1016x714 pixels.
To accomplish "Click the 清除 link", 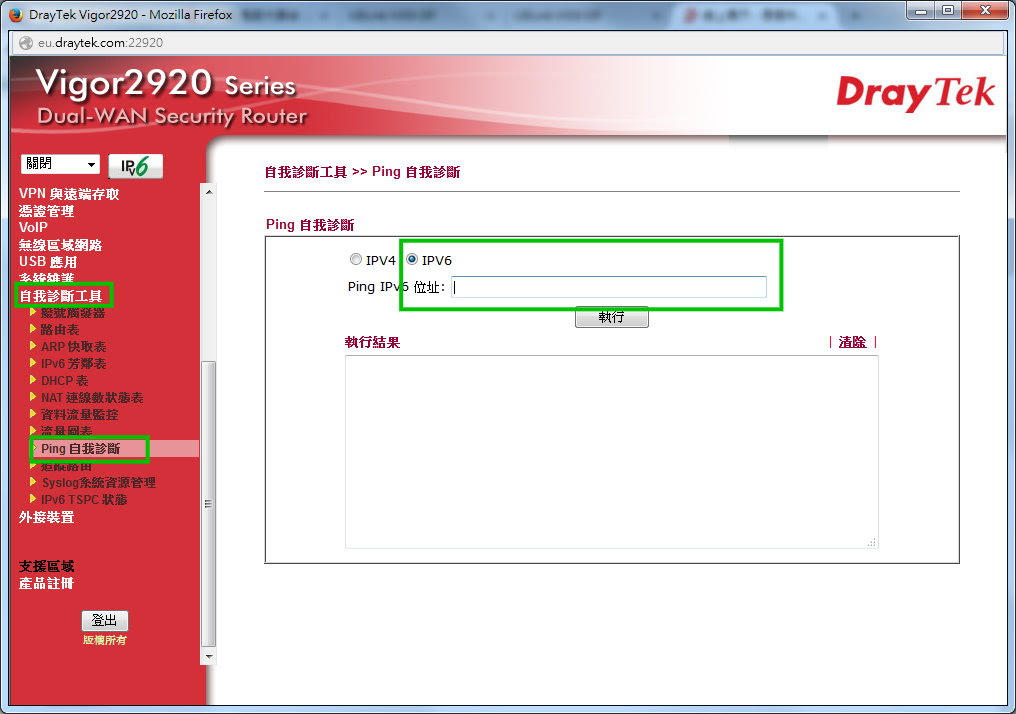I will (x=852, y=342).
